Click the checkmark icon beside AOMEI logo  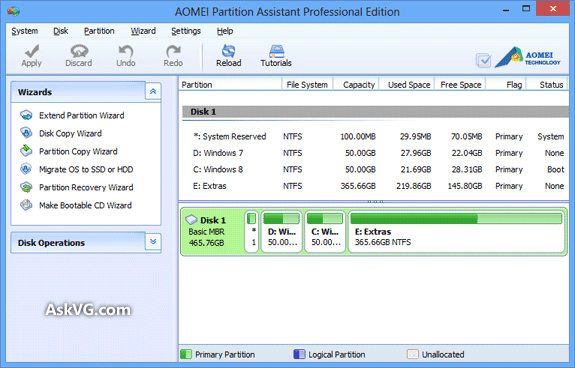pyautogui.click(x=483, y=60)
